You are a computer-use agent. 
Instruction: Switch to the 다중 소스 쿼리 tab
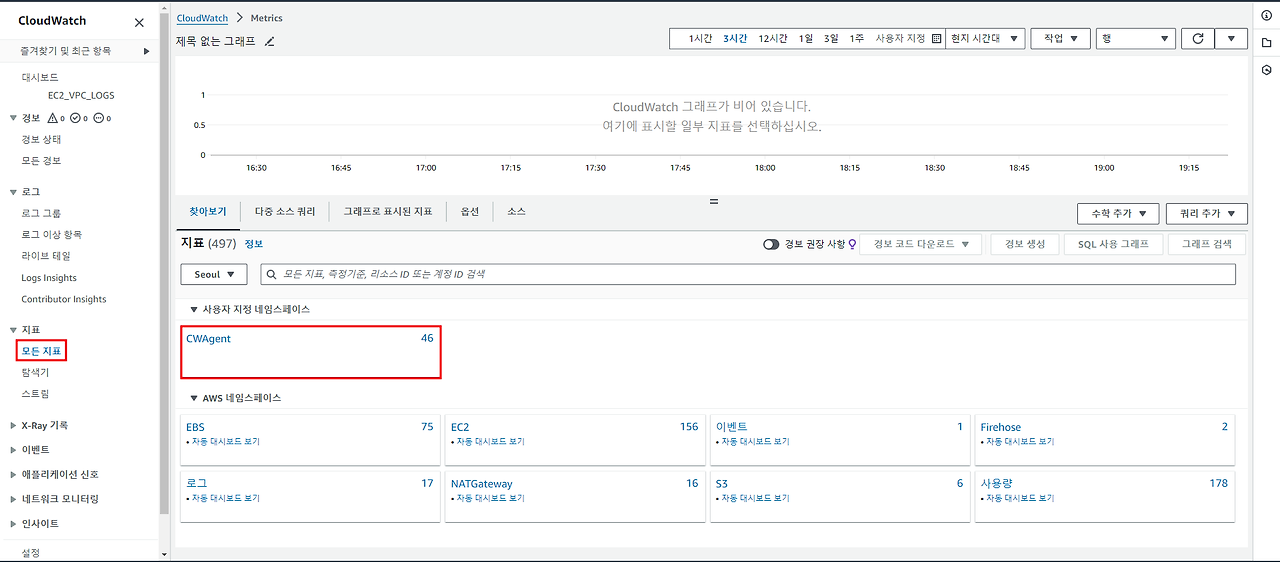285,212
